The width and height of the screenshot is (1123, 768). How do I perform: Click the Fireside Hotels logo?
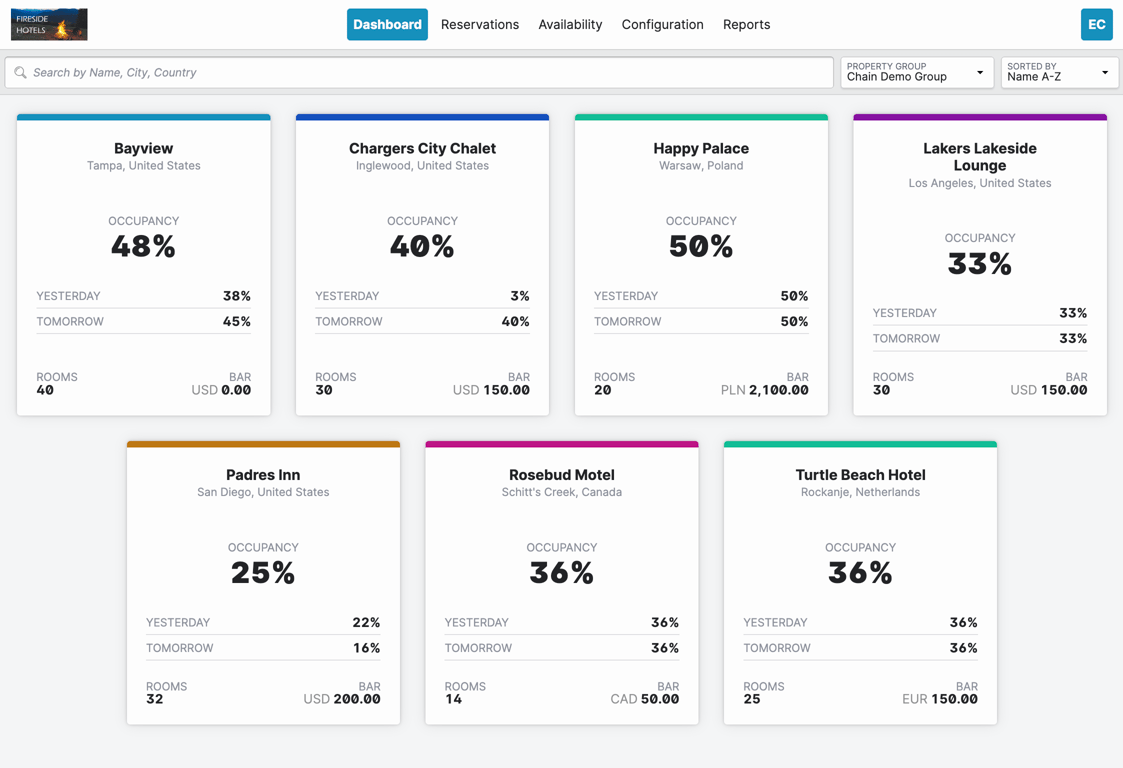tap(49, 24)
